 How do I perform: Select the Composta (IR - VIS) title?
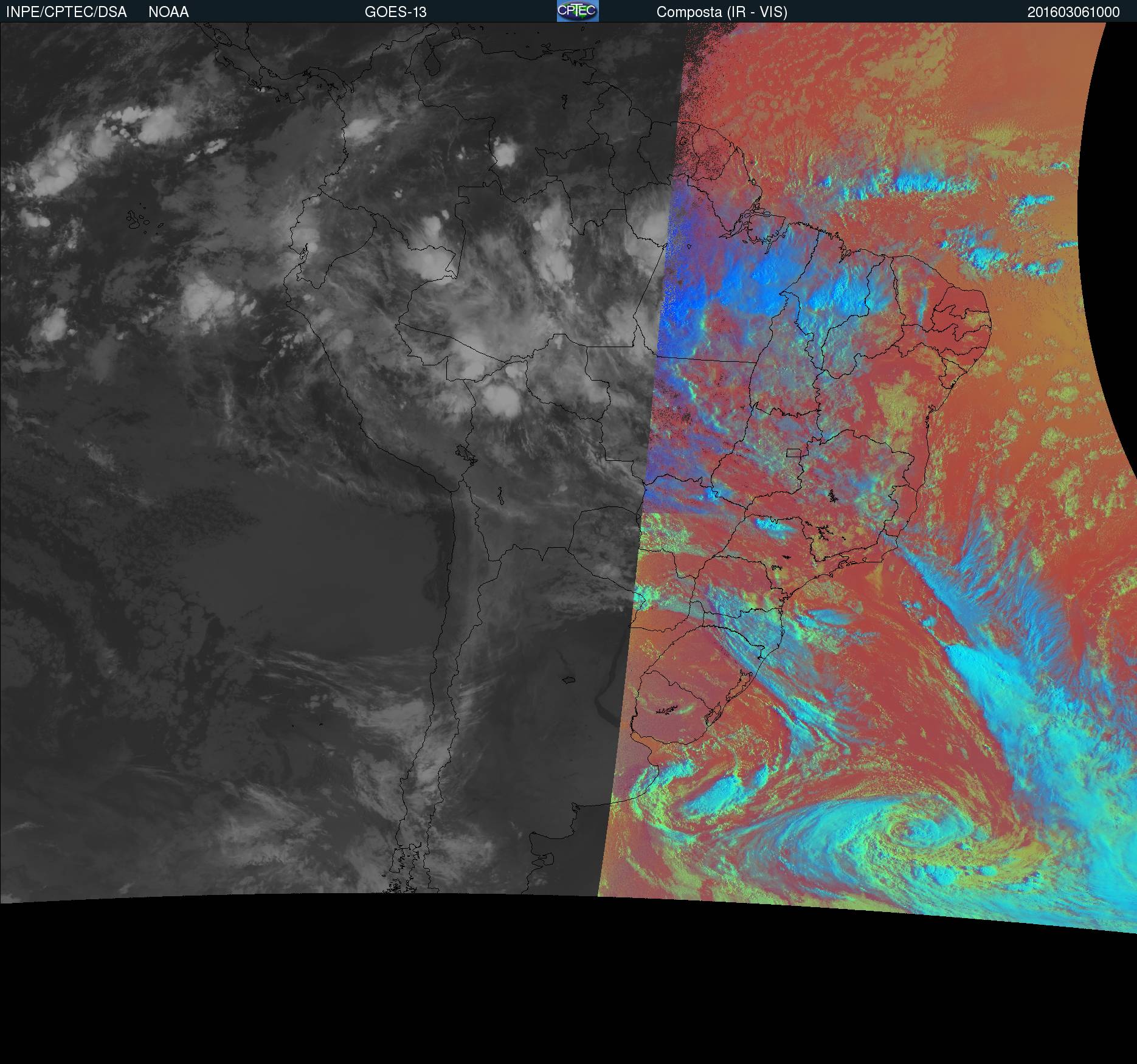pos(722,12)
